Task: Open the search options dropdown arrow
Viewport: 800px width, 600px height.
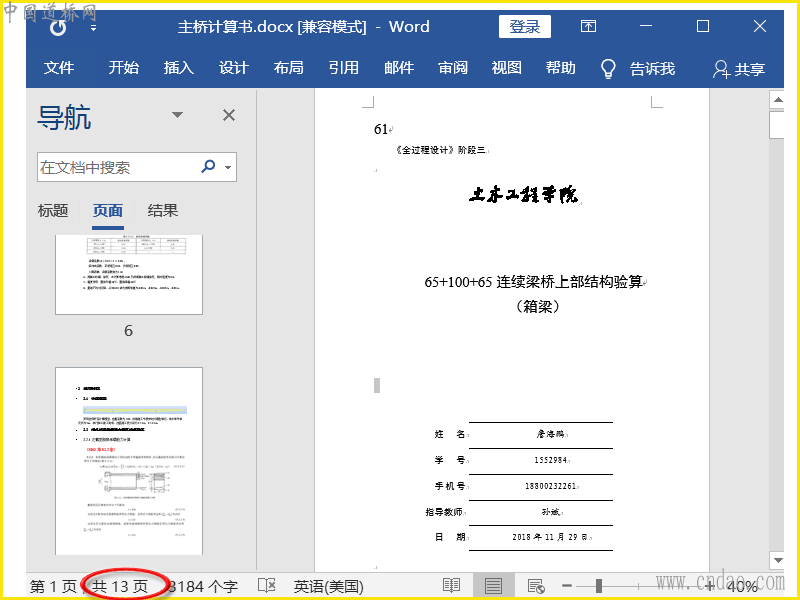Action: 229,167
